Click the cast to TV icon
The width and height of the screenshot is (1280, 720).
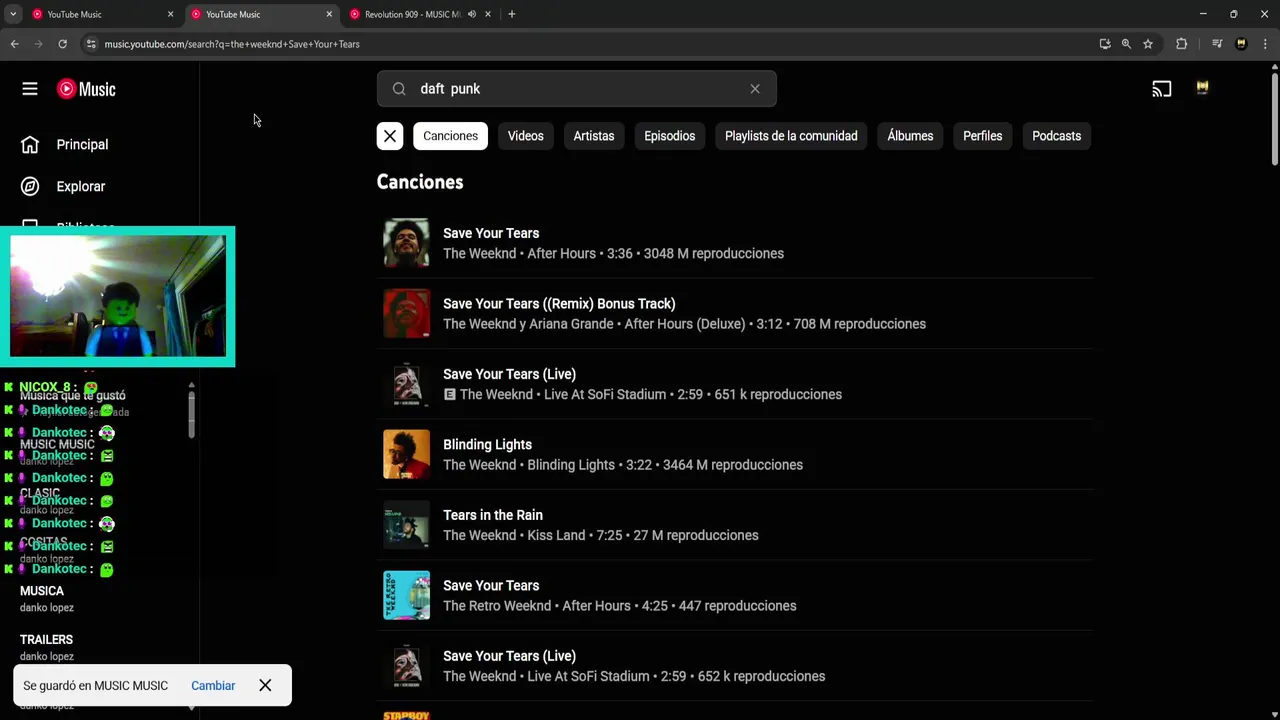[1161, 89]
